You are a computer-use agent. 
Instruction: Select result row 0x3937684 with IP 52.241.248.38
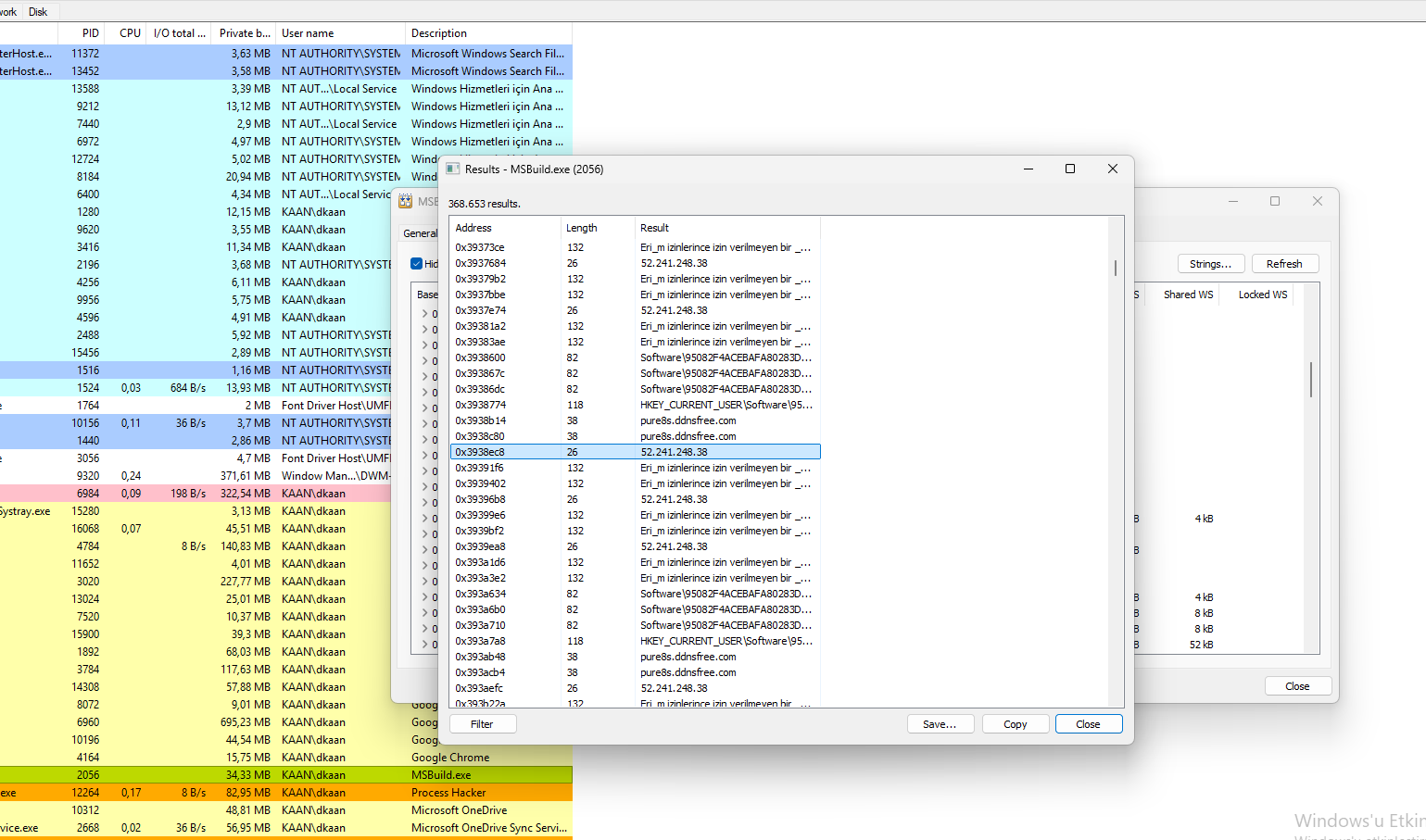coord(635,263)
